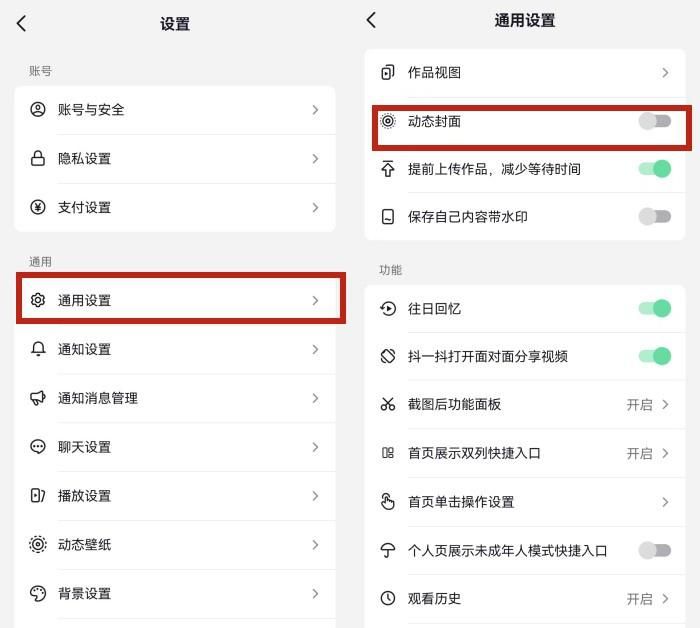Open the 通用设置 menu entry

[181, 300]
